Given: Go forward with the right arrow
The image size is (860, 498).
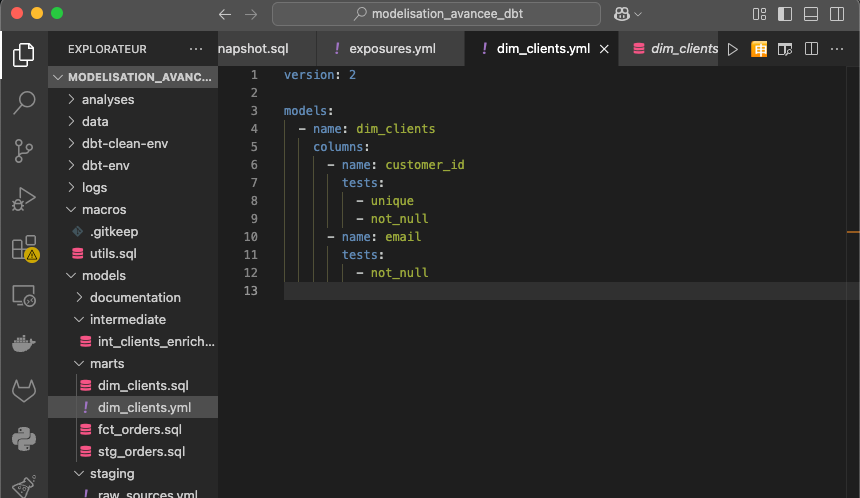Looking at the screenshot, I should click(251, 14).
